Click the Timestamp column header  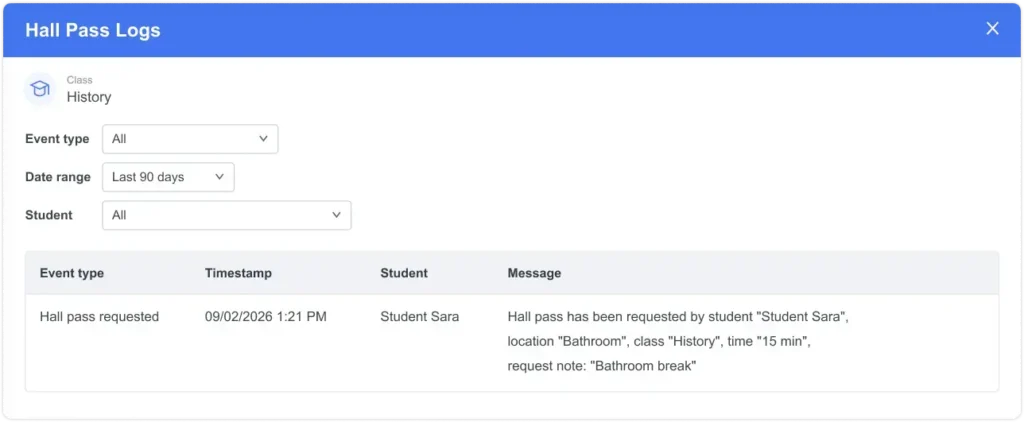point(238,273)
